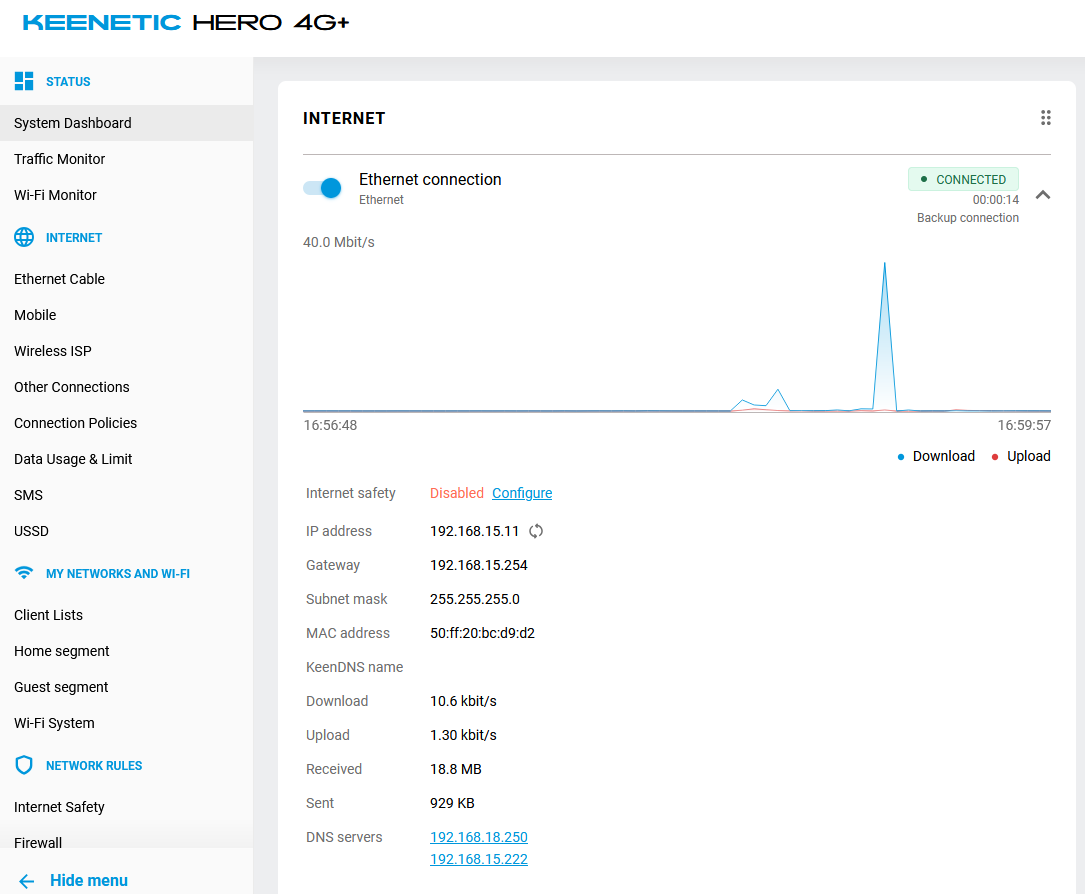Click the Status dashboard grid icon
The width and height of the screenshot is (1085, 894).
point(24,81)
